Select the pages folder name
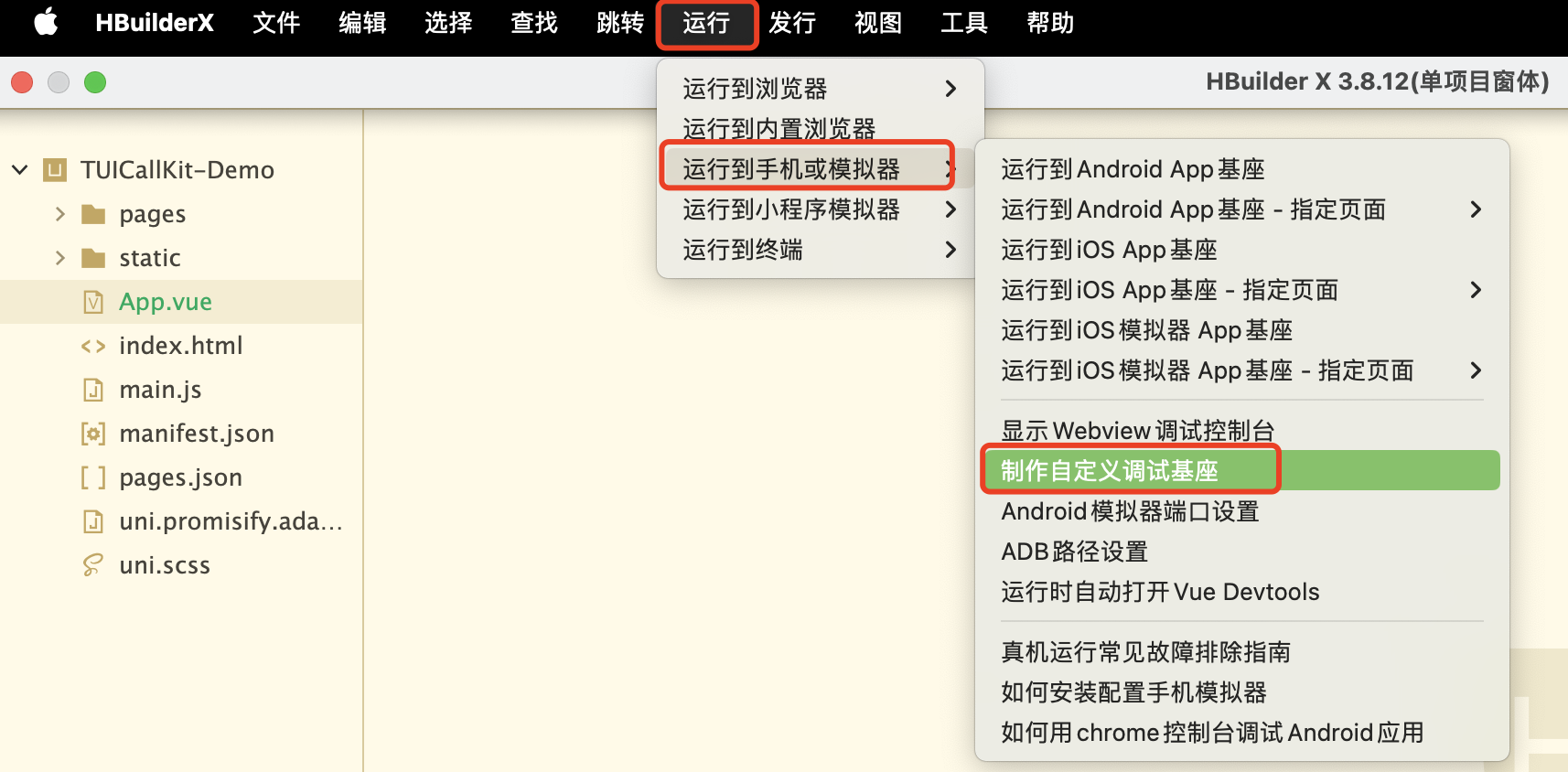Viewport: 1568px width, 772px height. point(153,214)
